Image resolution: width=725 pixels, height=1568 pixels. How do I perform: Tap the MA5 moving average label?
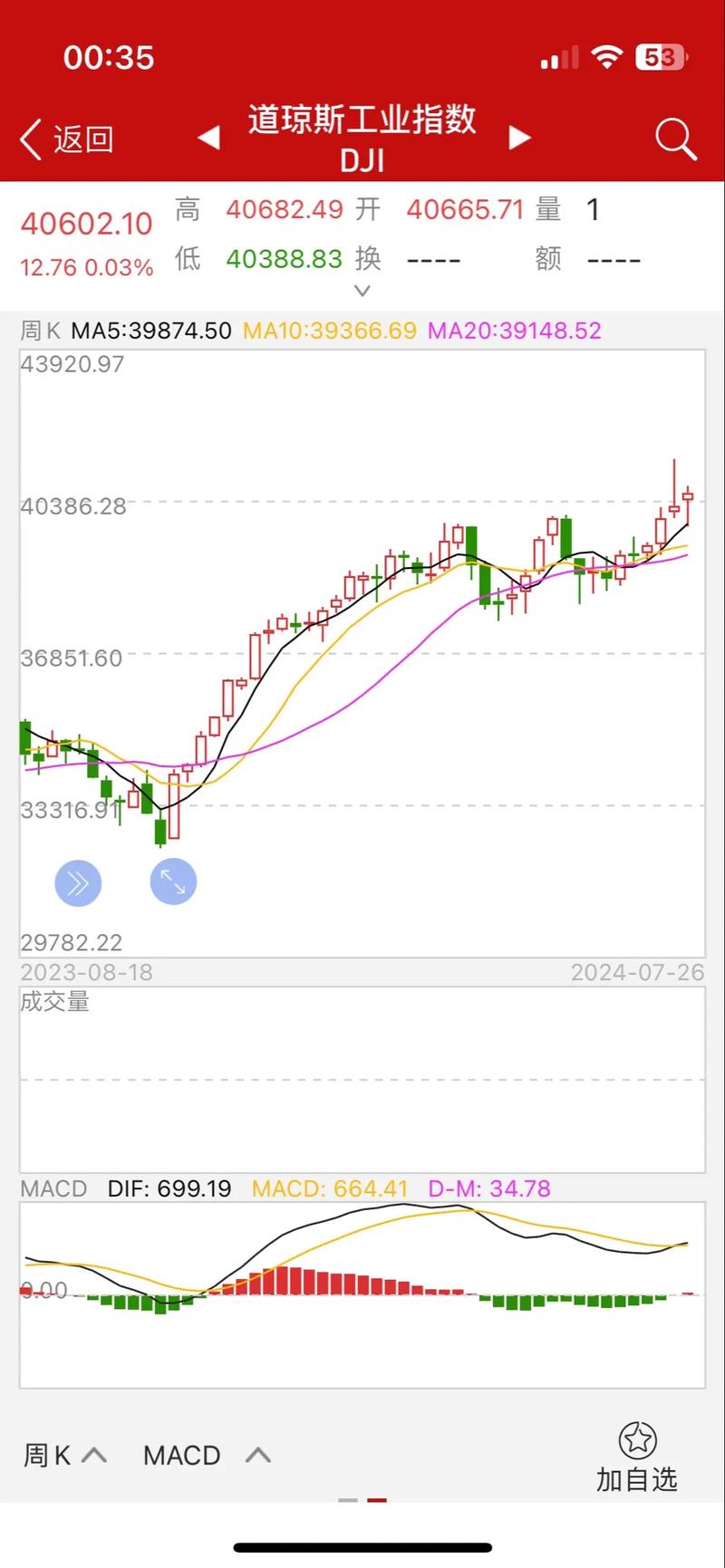[151, 331]
